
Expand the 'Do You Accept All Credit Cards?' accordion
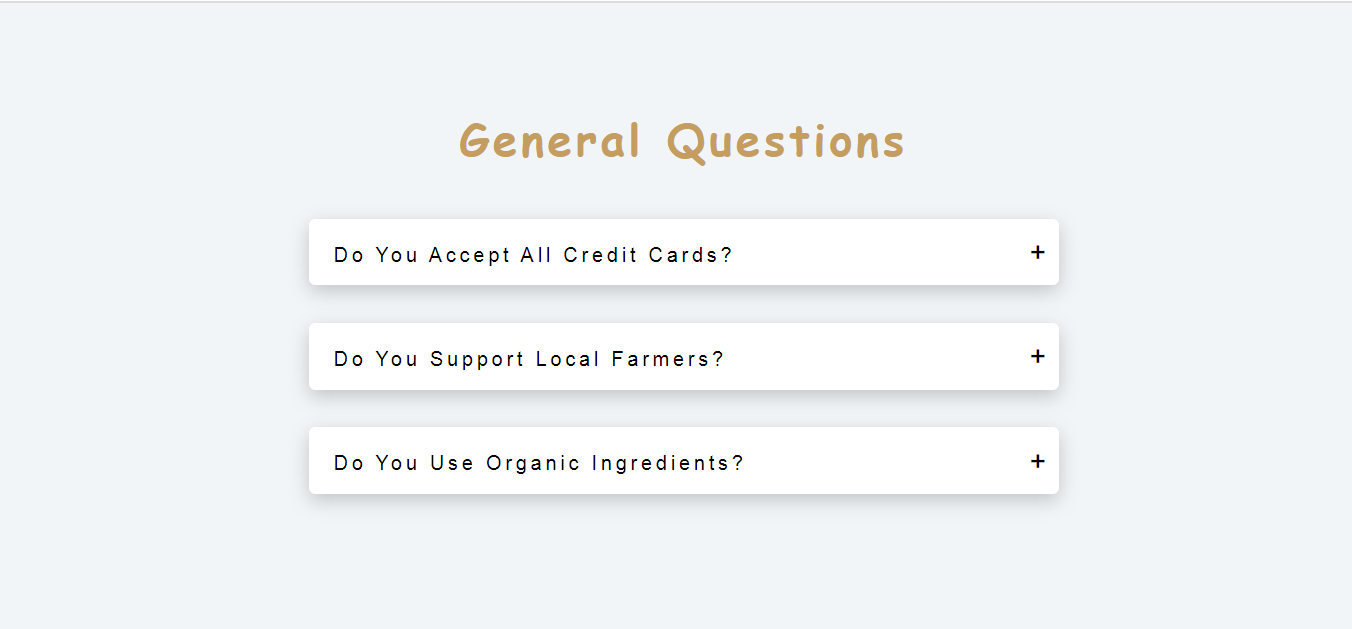684,252
